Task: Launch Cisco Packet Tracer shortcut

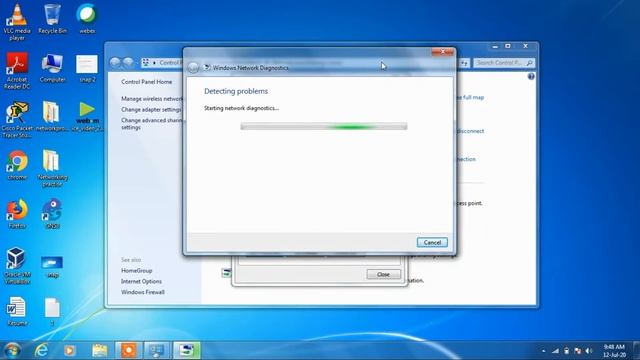Action: (17, 119)
